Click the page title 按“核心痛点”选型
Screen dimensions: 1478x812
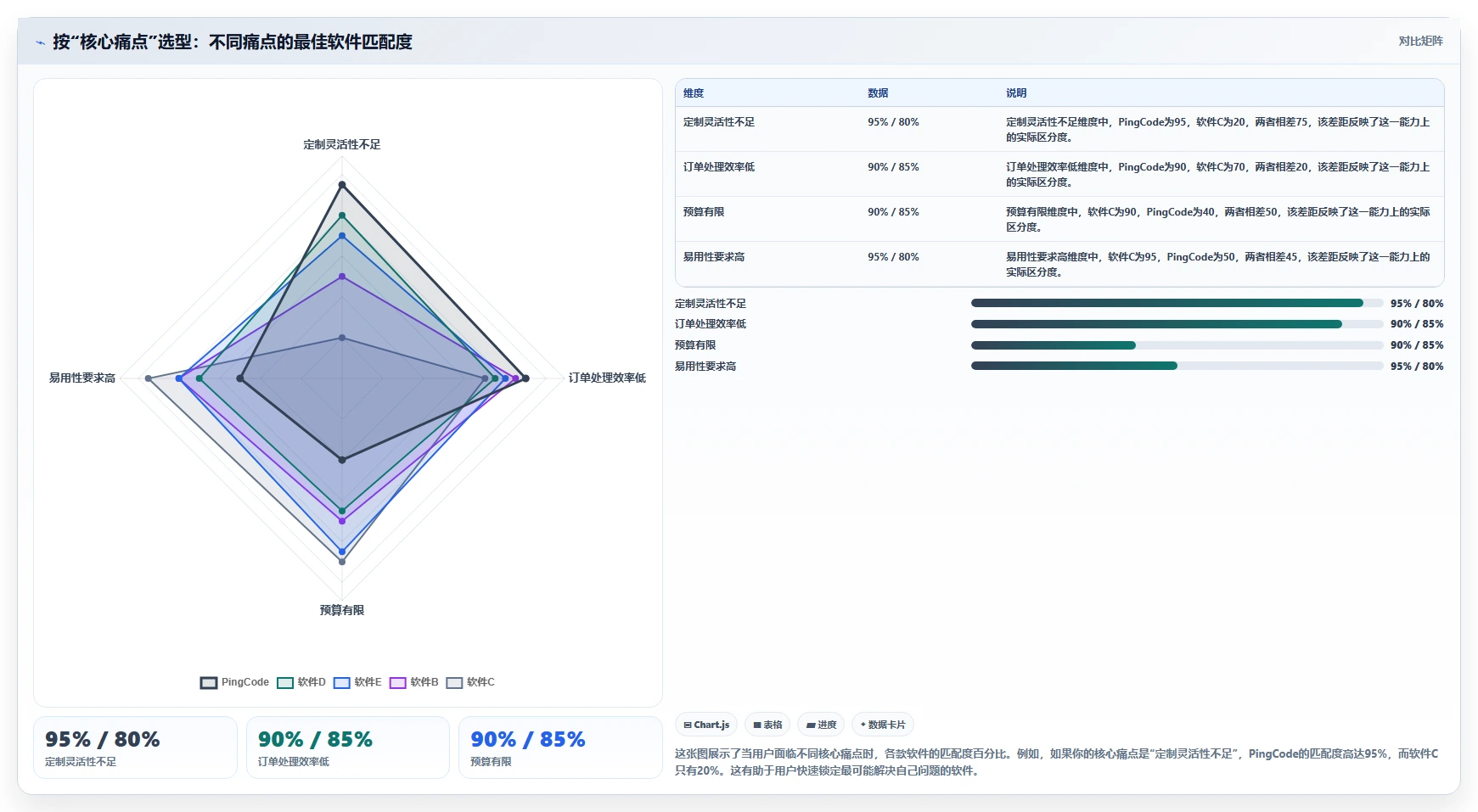[233, 42]
